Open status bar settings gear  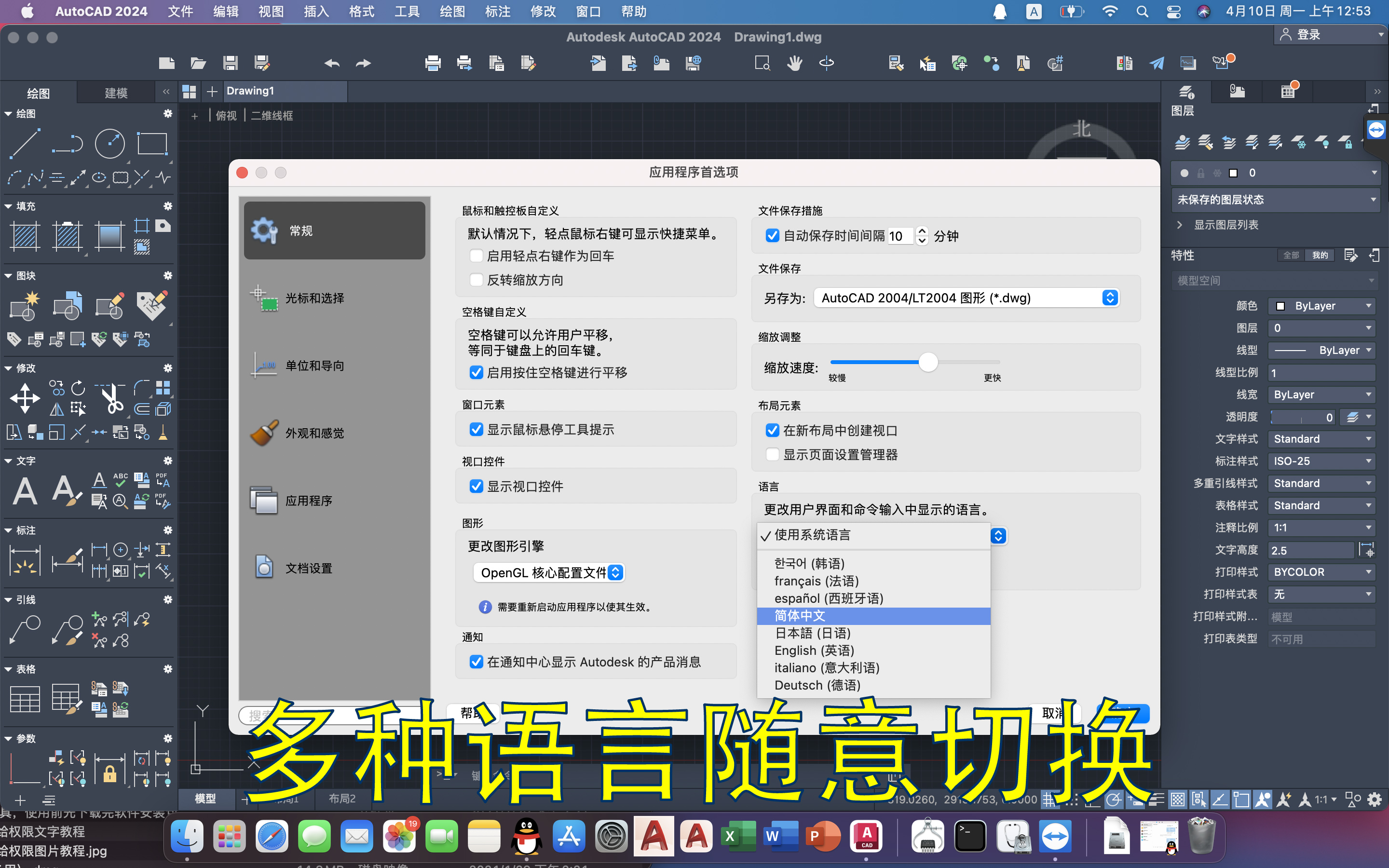click(1375, 799)
